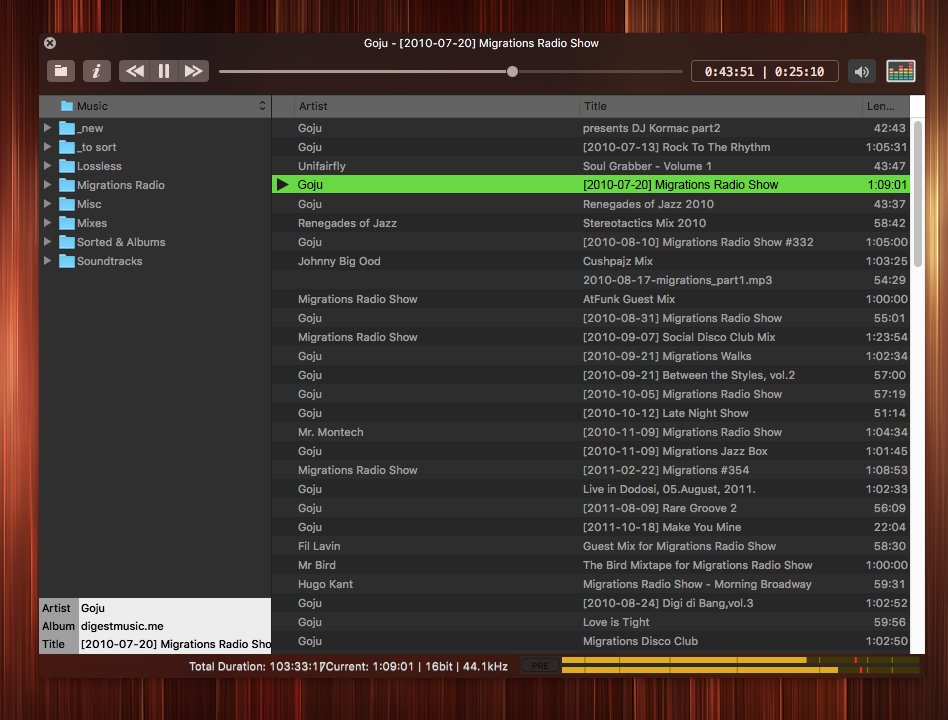Select '[2011-02-22] Migrations #354' track
Screen dimensions: 948x720
pos(591,470)
